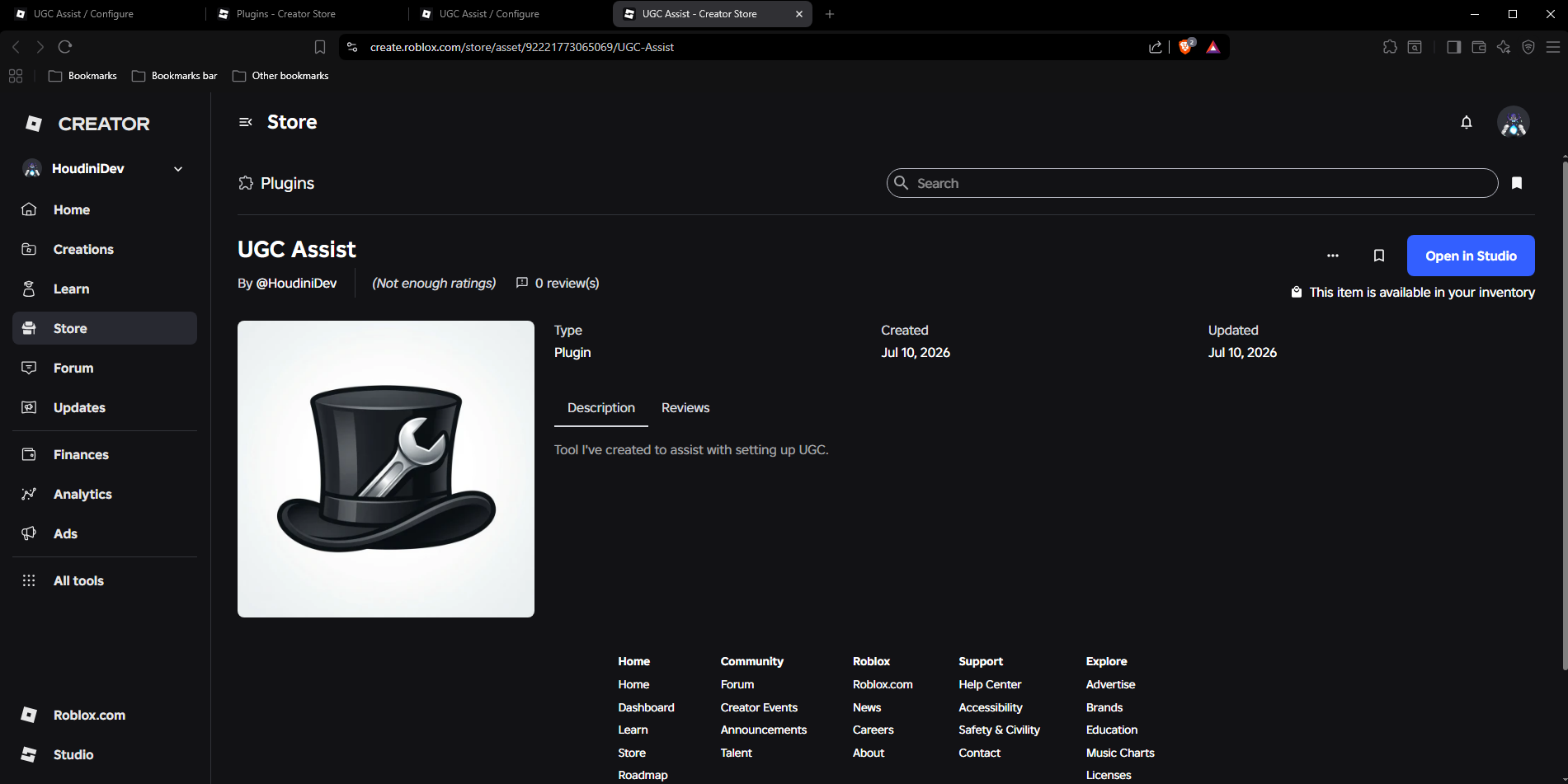Toggle the browser sidebar panel
1568x784 pixels.
(1454, 47)
